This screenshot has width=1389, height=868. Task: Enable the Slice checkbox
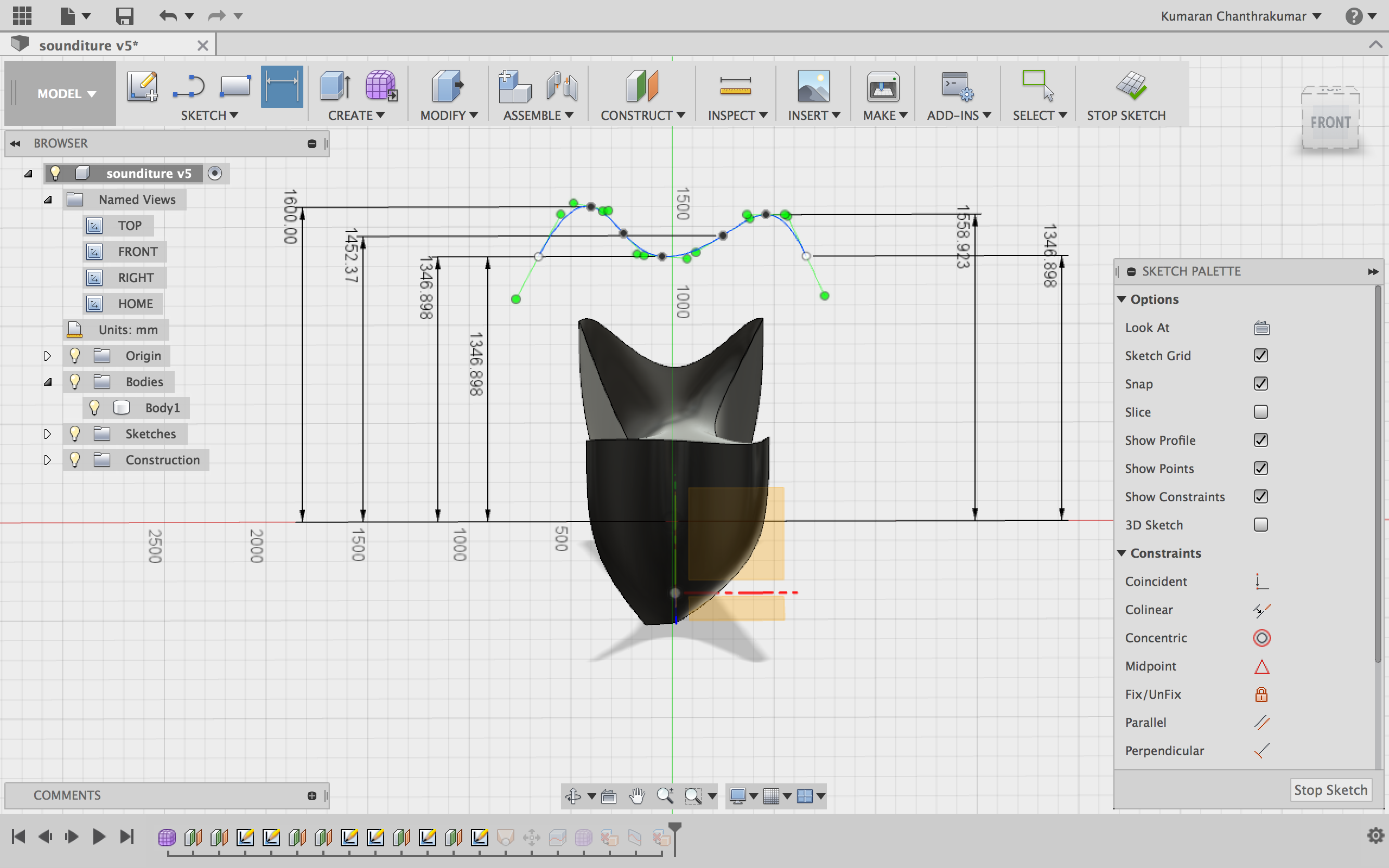coord(1260,412)
